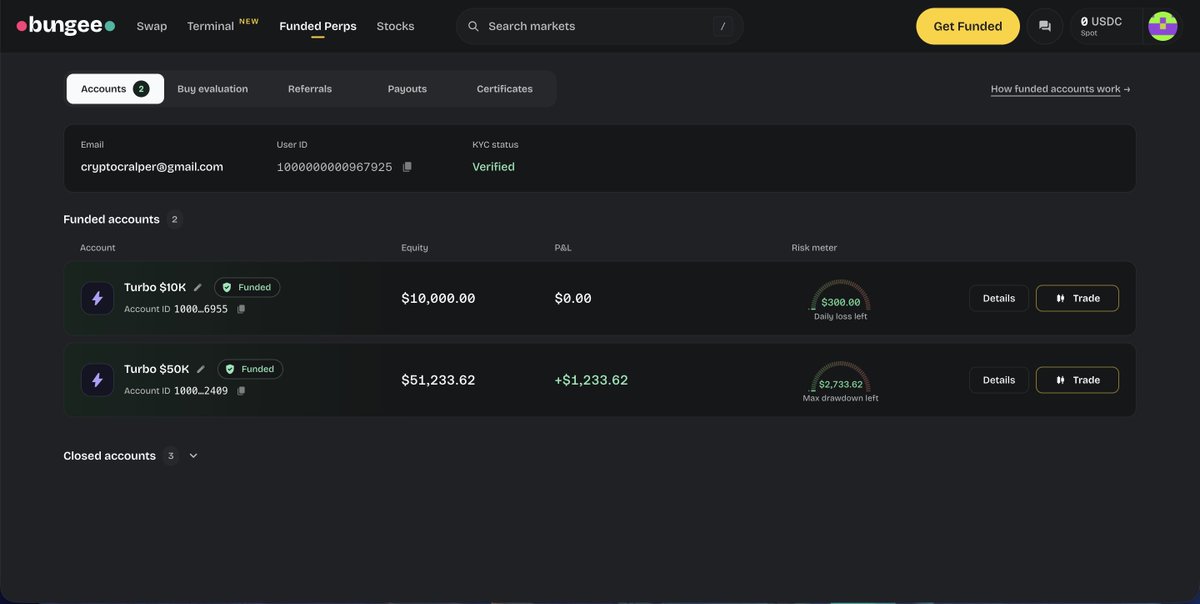Switch to the Payouts tab
This screenshot has height=604, width=1200.
coord(407,89)
